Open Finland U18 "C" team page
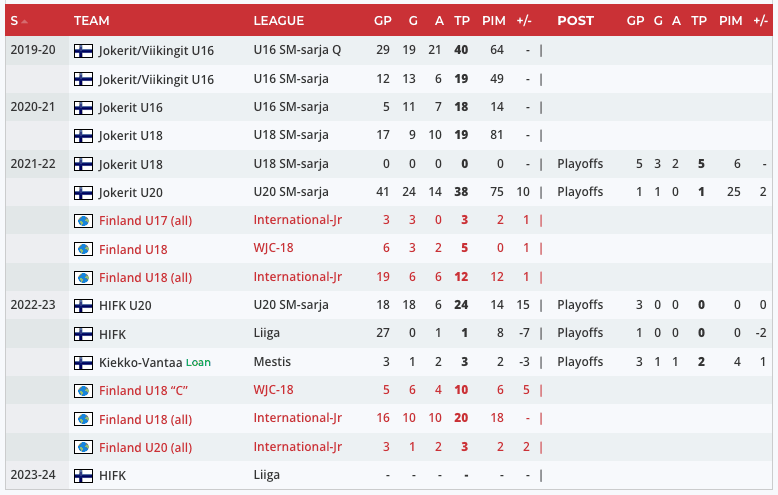Viewport: 778px width, 495px height. [x=145, y=390]
